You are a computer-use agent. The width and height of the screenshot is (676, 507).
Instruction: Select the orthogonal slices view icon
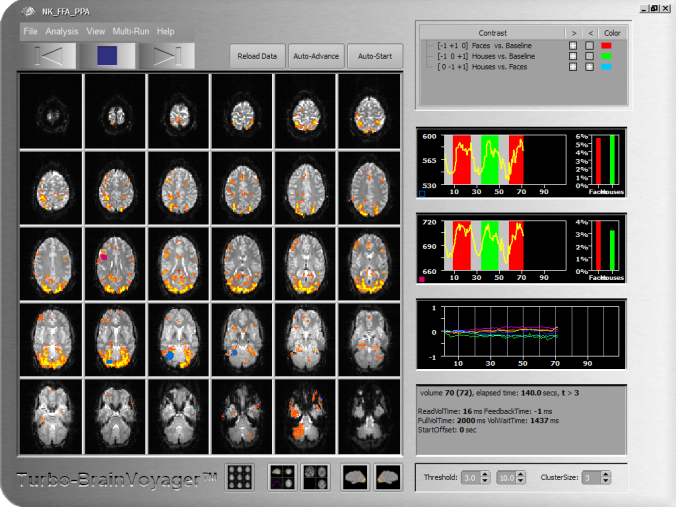coord(281,478)
